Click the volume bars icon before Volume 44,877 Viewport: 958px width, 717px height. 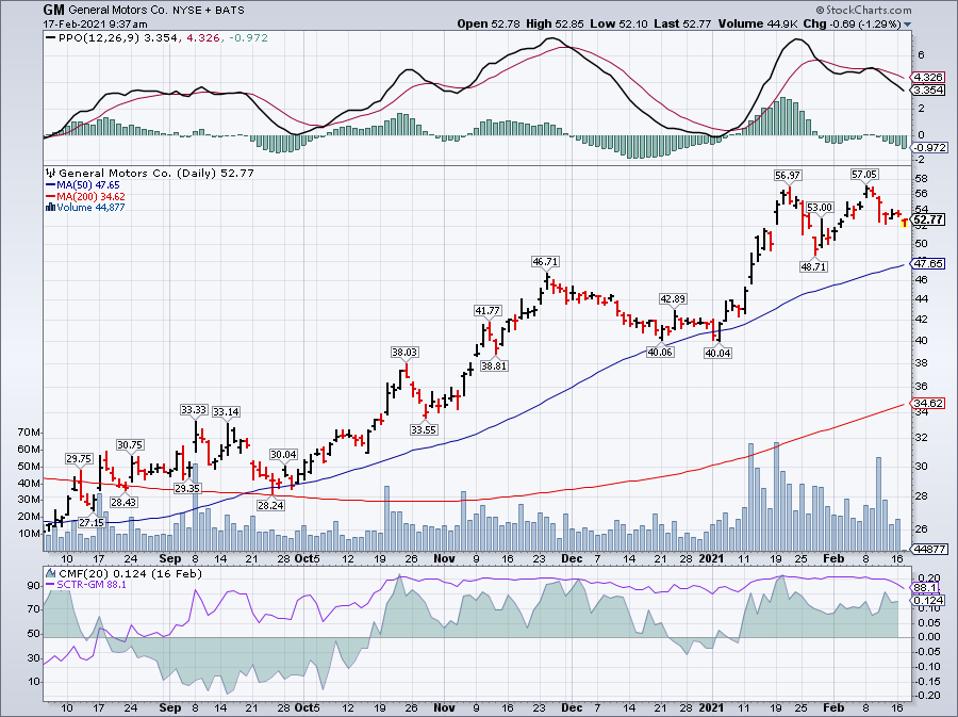[x=51, y=208]
